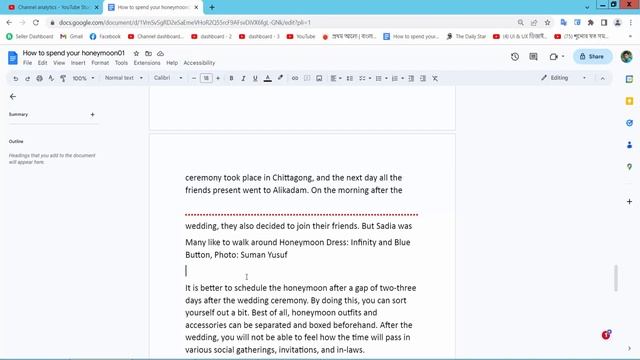Open the Accessibility menu
This screenshot has height=360, width=640.
(199, 63)
